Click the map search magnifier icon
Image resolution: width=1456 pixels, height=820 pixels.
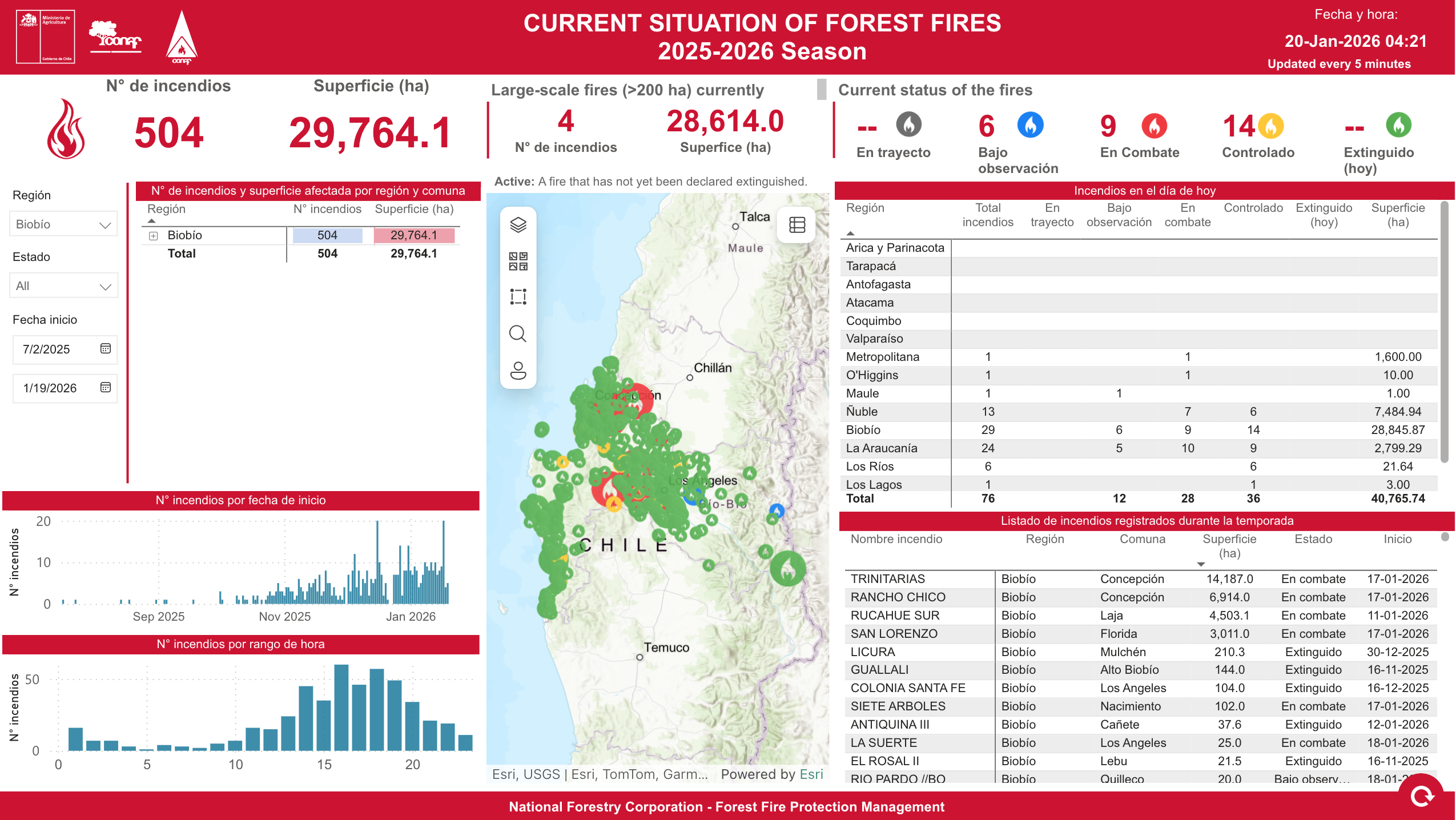517,333
